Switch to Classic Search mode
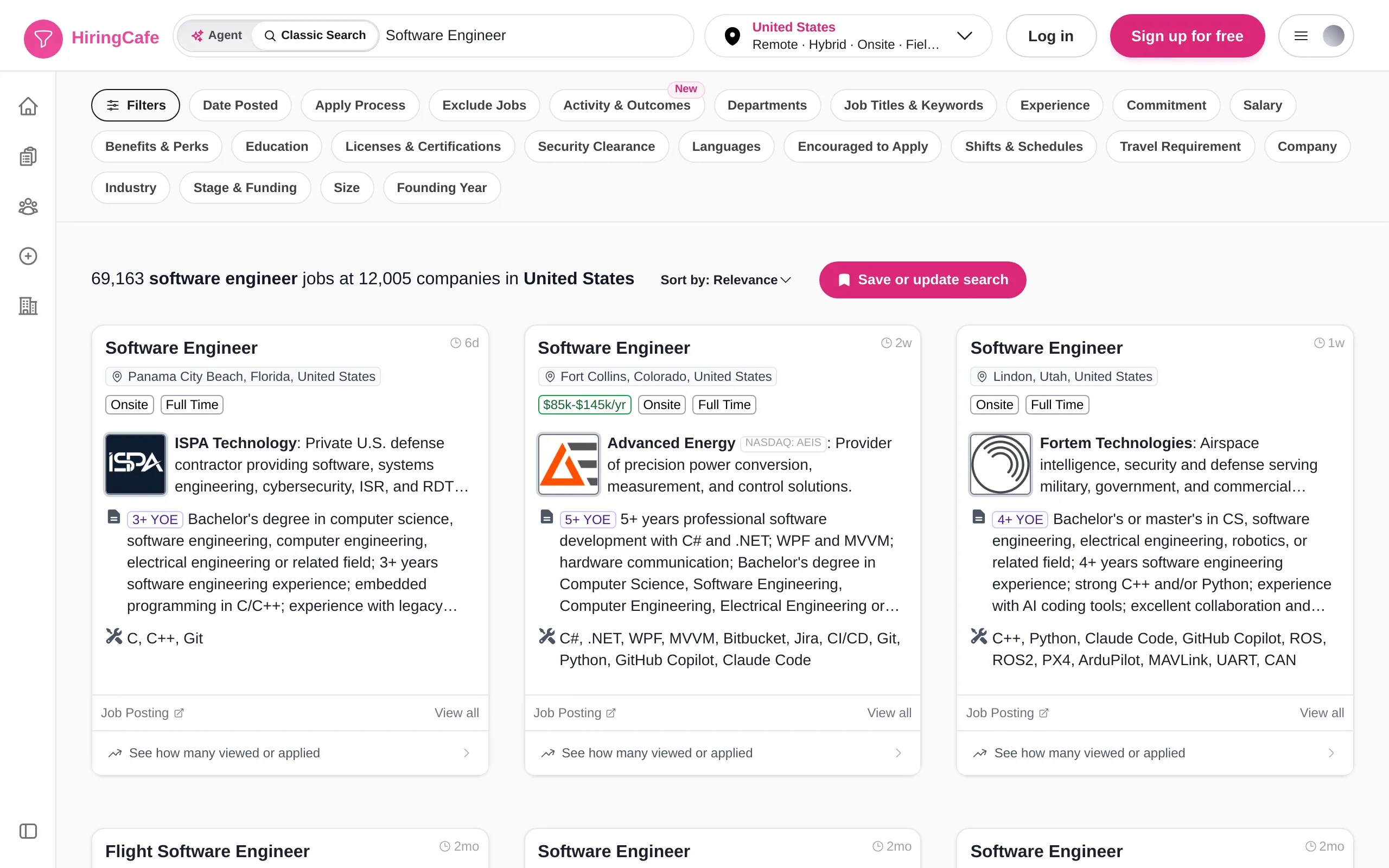The width and height of the screenshot is (1389, 868). (x=315, y=36)
